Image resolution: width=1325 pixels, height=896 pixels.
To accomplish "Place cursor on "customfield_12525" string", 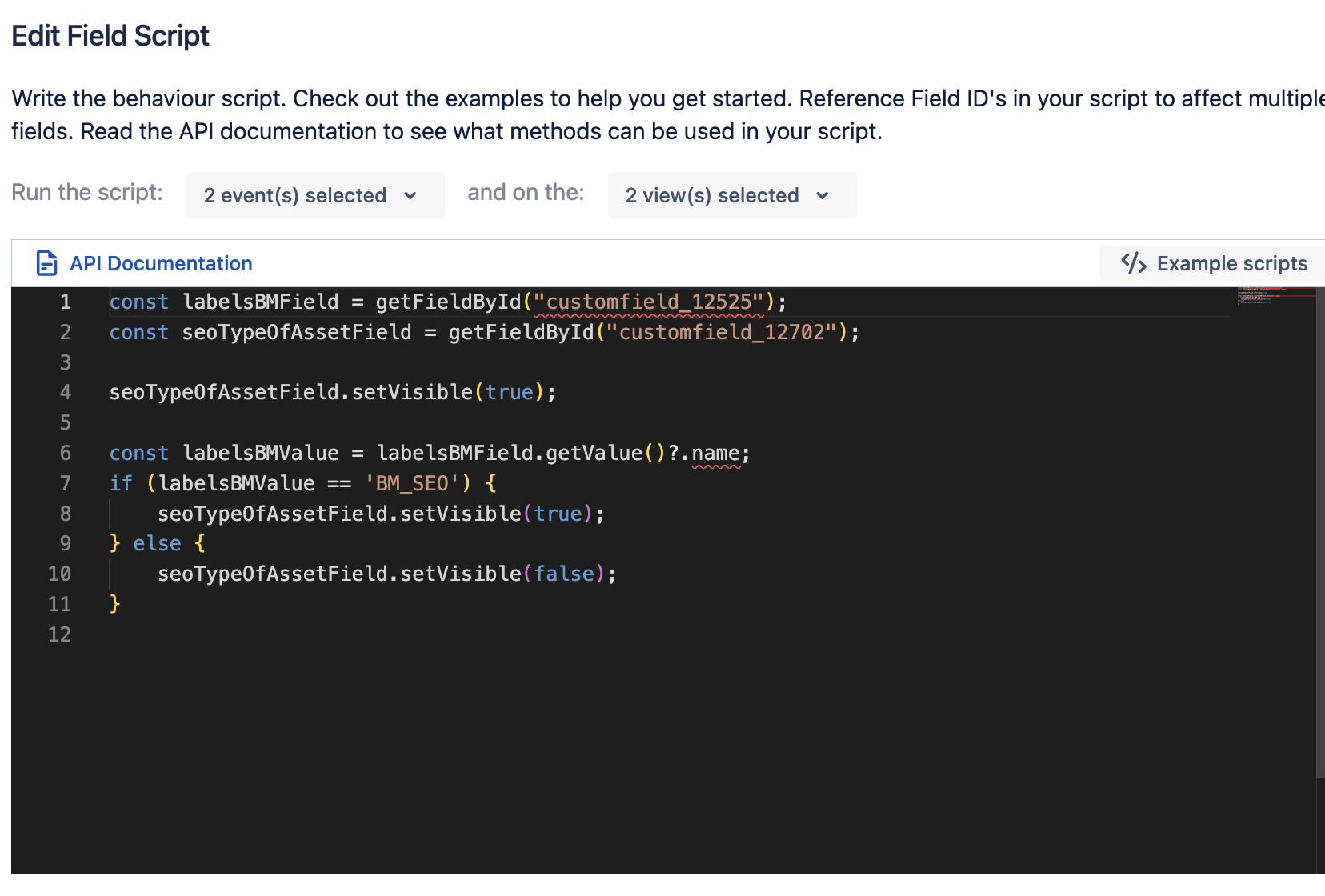I will (649, 302).
